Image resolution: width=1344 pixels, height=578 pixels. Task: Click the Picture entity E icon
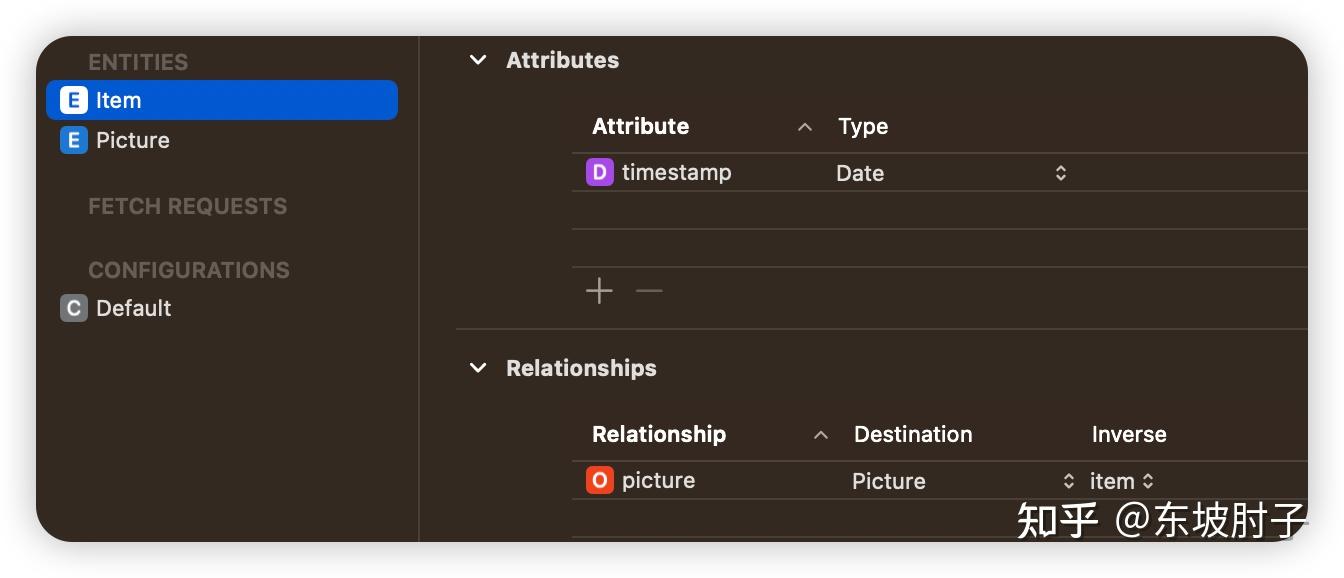[74, 140]
